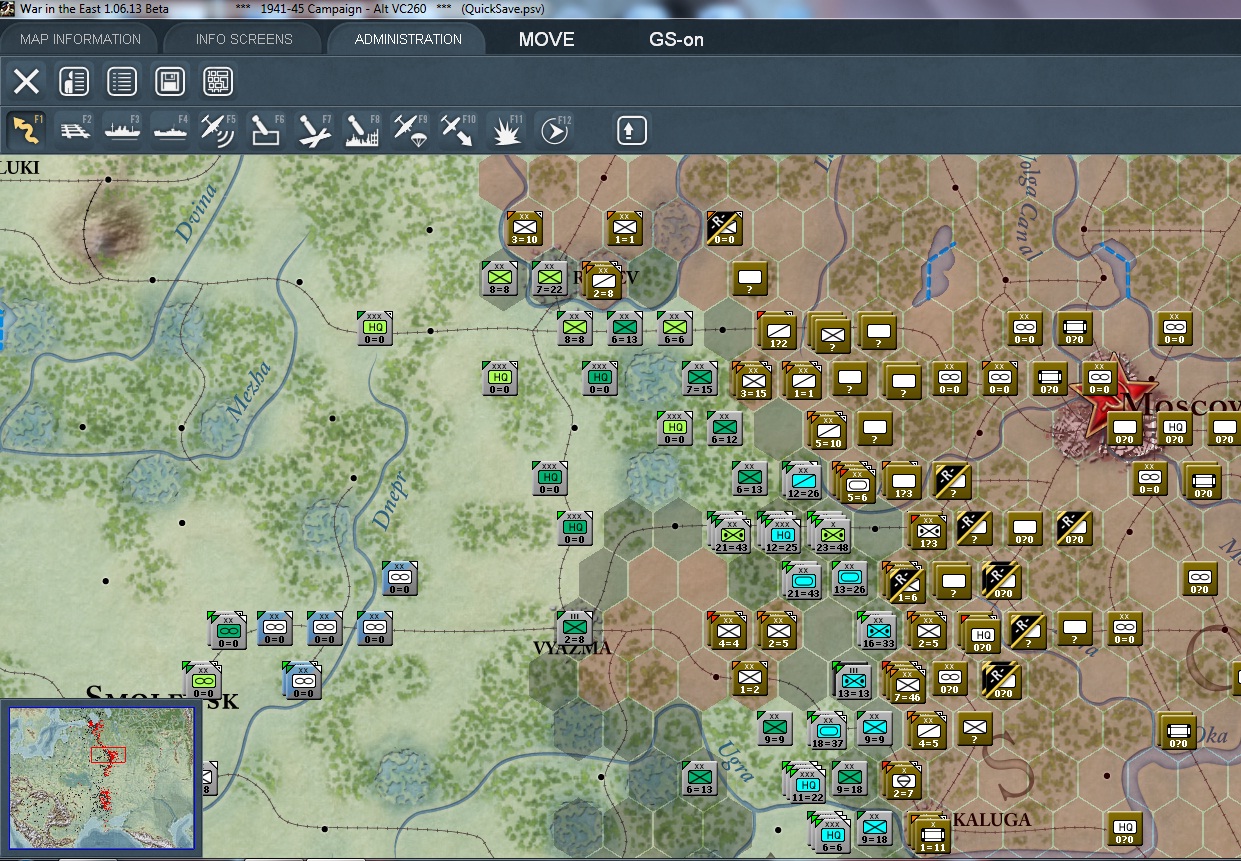Select the Soviet stack labeled 5=6
This screenshot has height=861, width=1241.
[857, 484]
